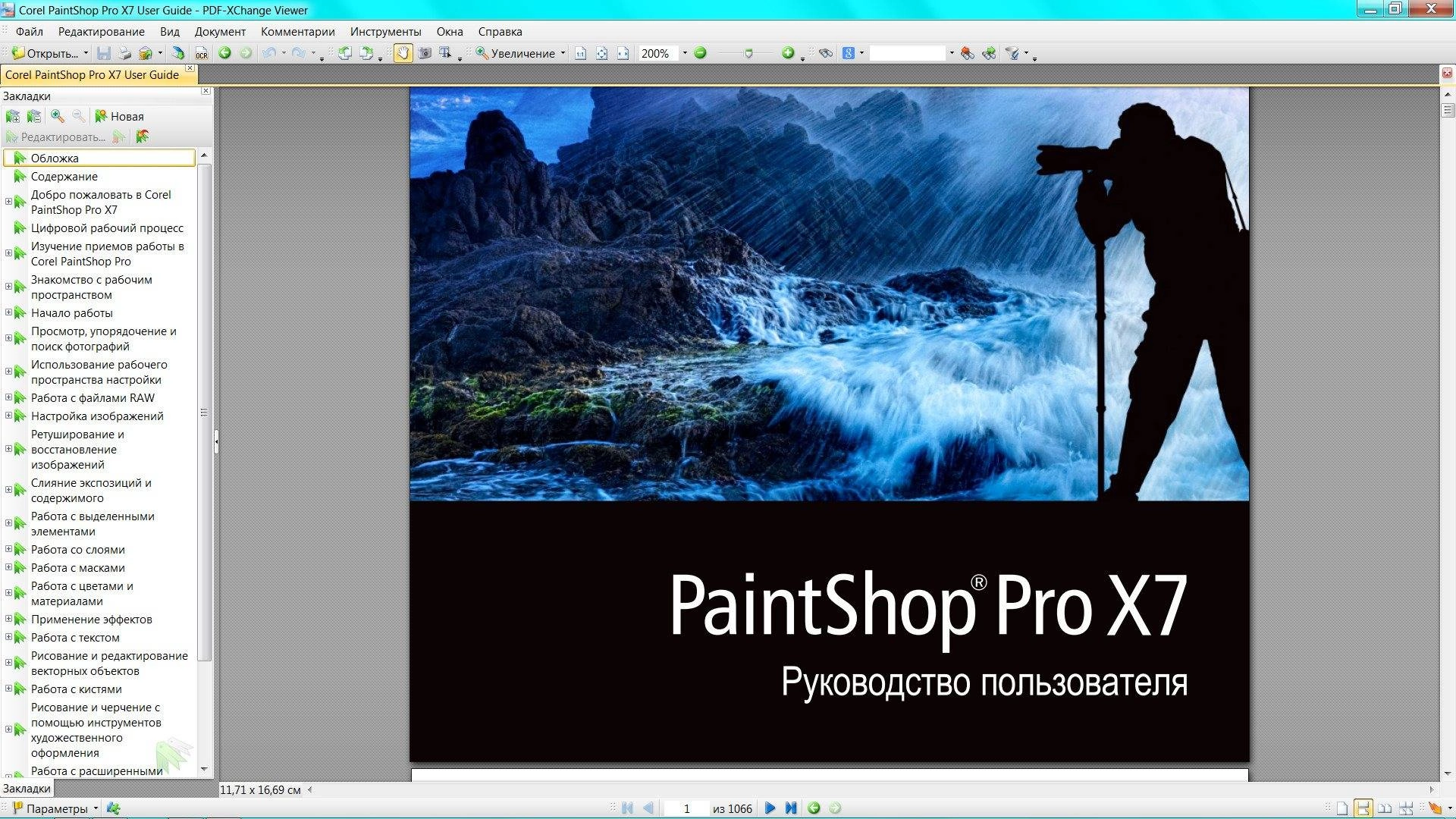Screen dimensions: 1456x819
Task: Click Find Previous binoculars with red arrow
Action: click(967, 53)
